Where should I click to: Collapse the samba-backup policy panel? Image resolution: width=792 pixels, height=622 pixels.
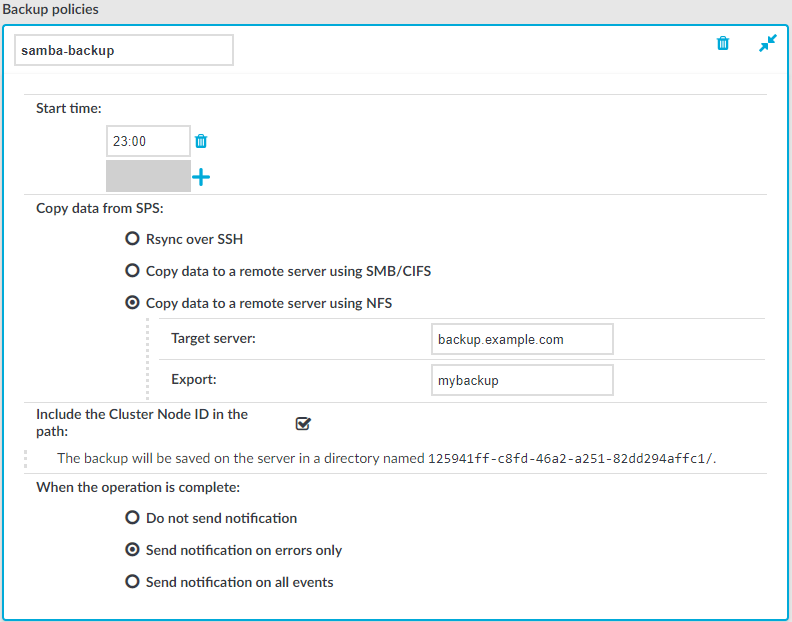[x=768, y=43]
